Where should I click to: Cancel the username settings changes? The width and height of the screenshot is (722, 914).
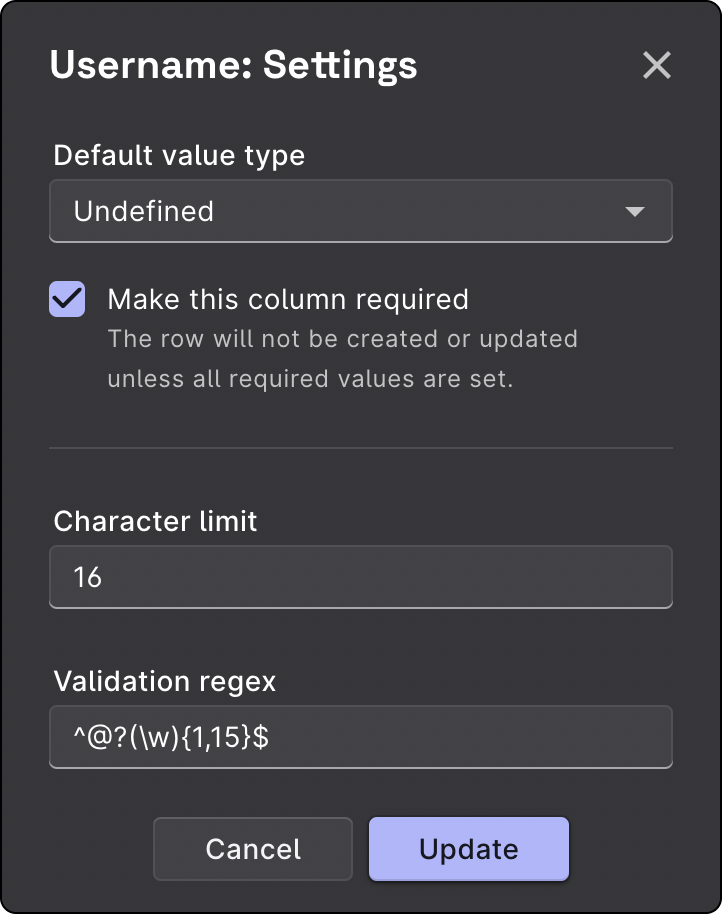pyautogui.click(x=252, y=848)
